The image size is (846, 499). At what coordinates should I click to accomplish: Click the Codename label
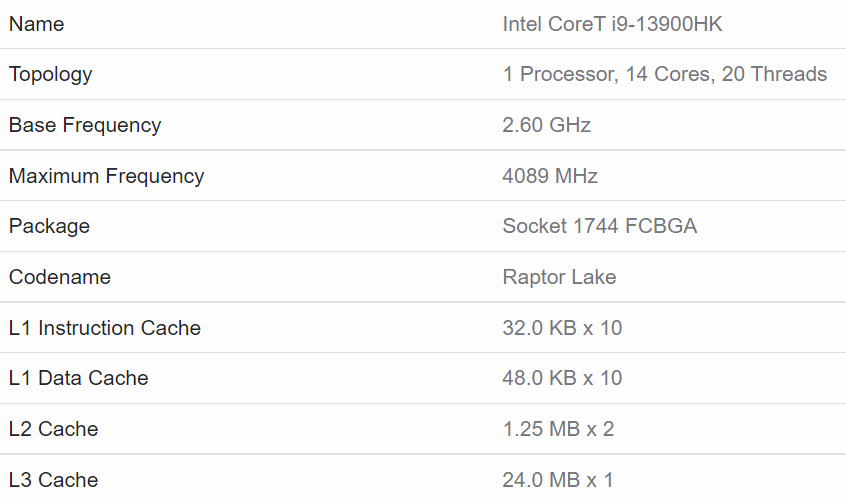pyautogui.click(x=60, y=277)
